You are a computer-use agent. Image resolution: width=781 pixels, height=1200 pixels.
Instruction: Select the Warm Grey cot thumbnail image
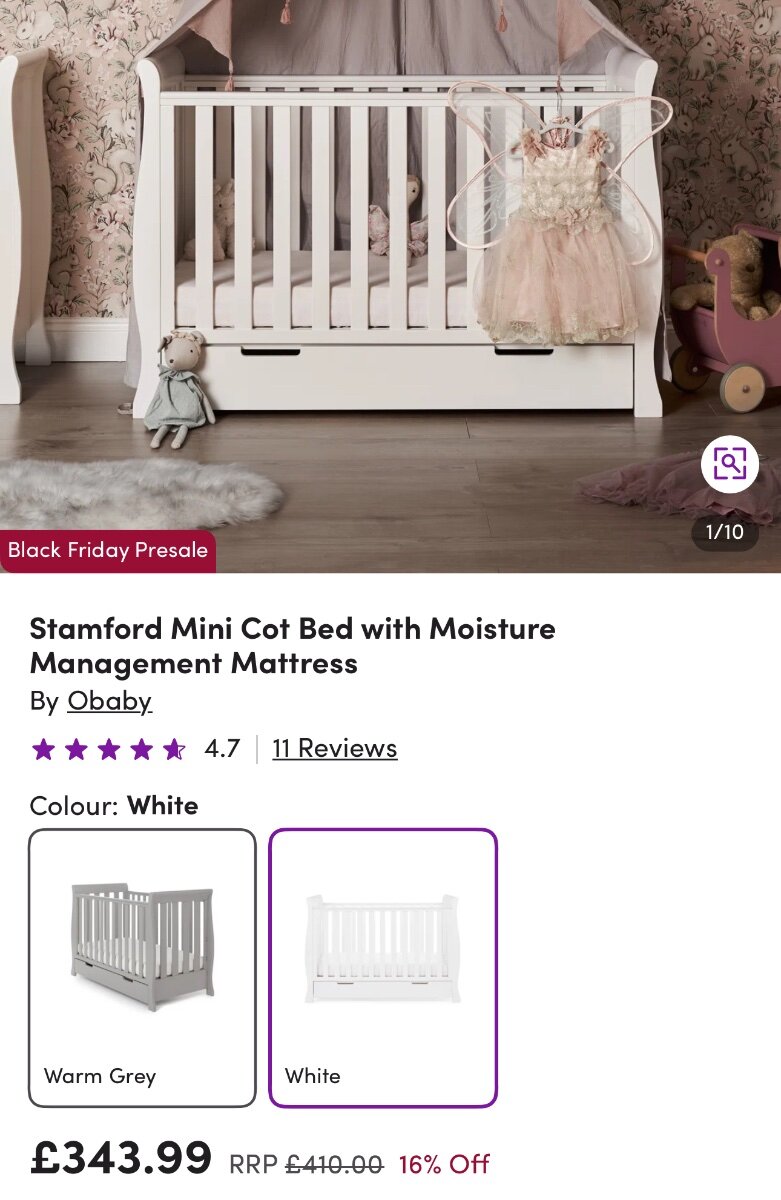click(x=142, y=945)
